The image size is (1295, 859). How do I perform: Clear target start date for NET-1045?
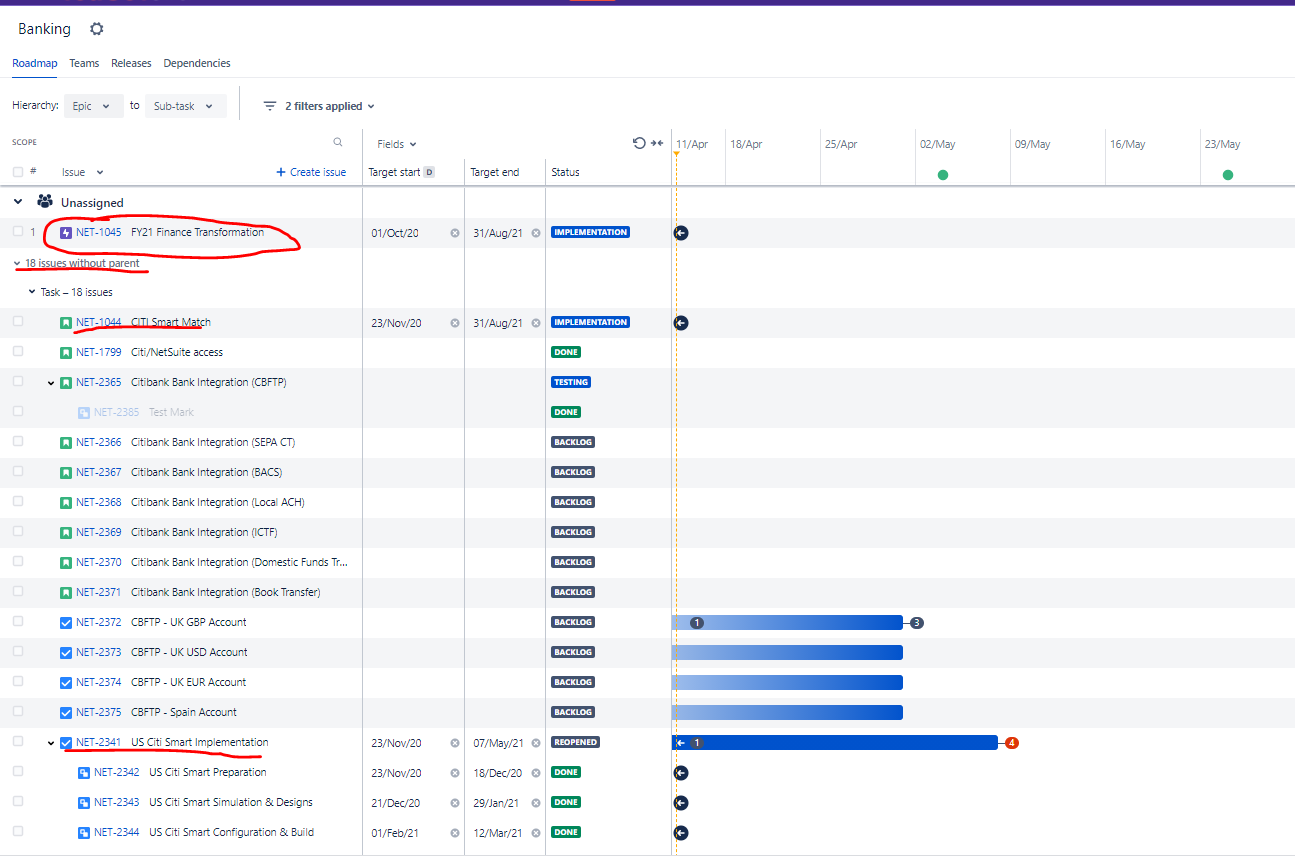pyautogui.click(x=455, y=233)
